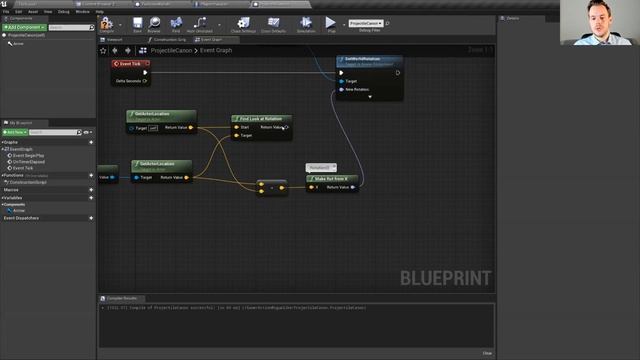
Task: Expand the SetWorldRotation node advanced arrow
Action: [x=370, y=97]
